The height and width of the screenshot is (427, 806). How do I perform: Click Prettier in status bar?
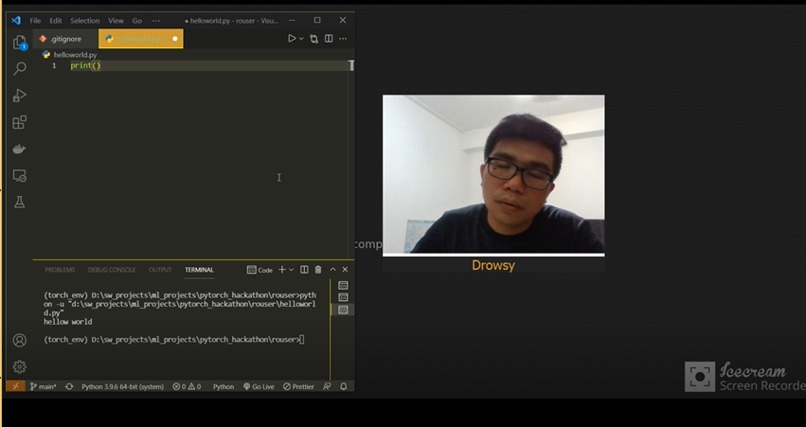tap(299, 386)
